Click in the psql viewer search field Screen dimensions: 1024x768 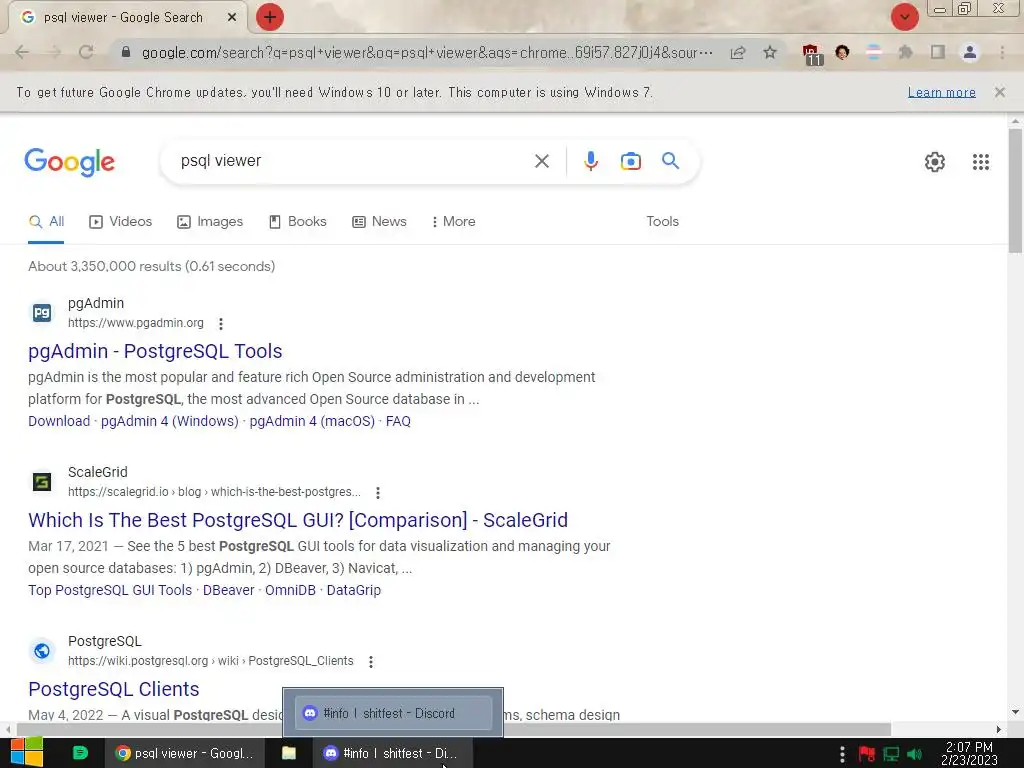[353, 161]
